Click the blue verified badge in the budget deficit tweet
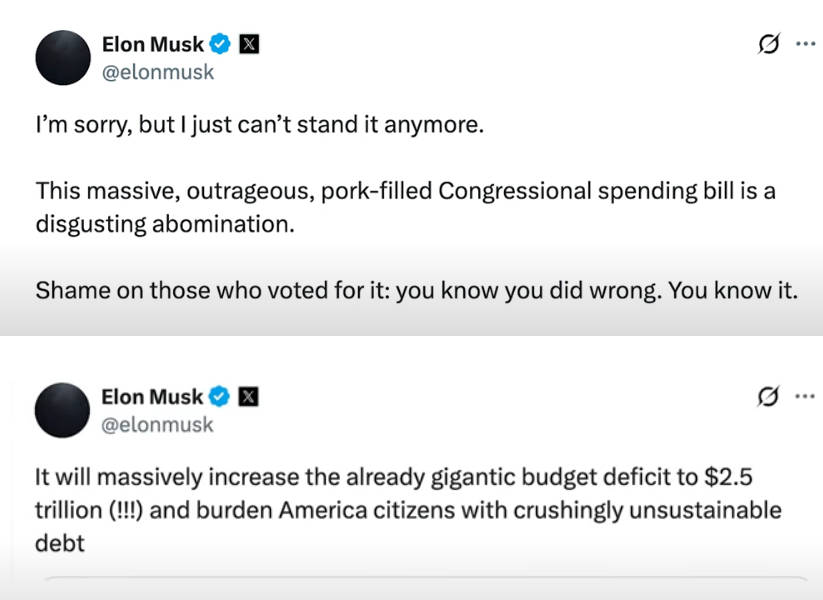This screenshot has width=823, height=600. (x=219, y=396)
